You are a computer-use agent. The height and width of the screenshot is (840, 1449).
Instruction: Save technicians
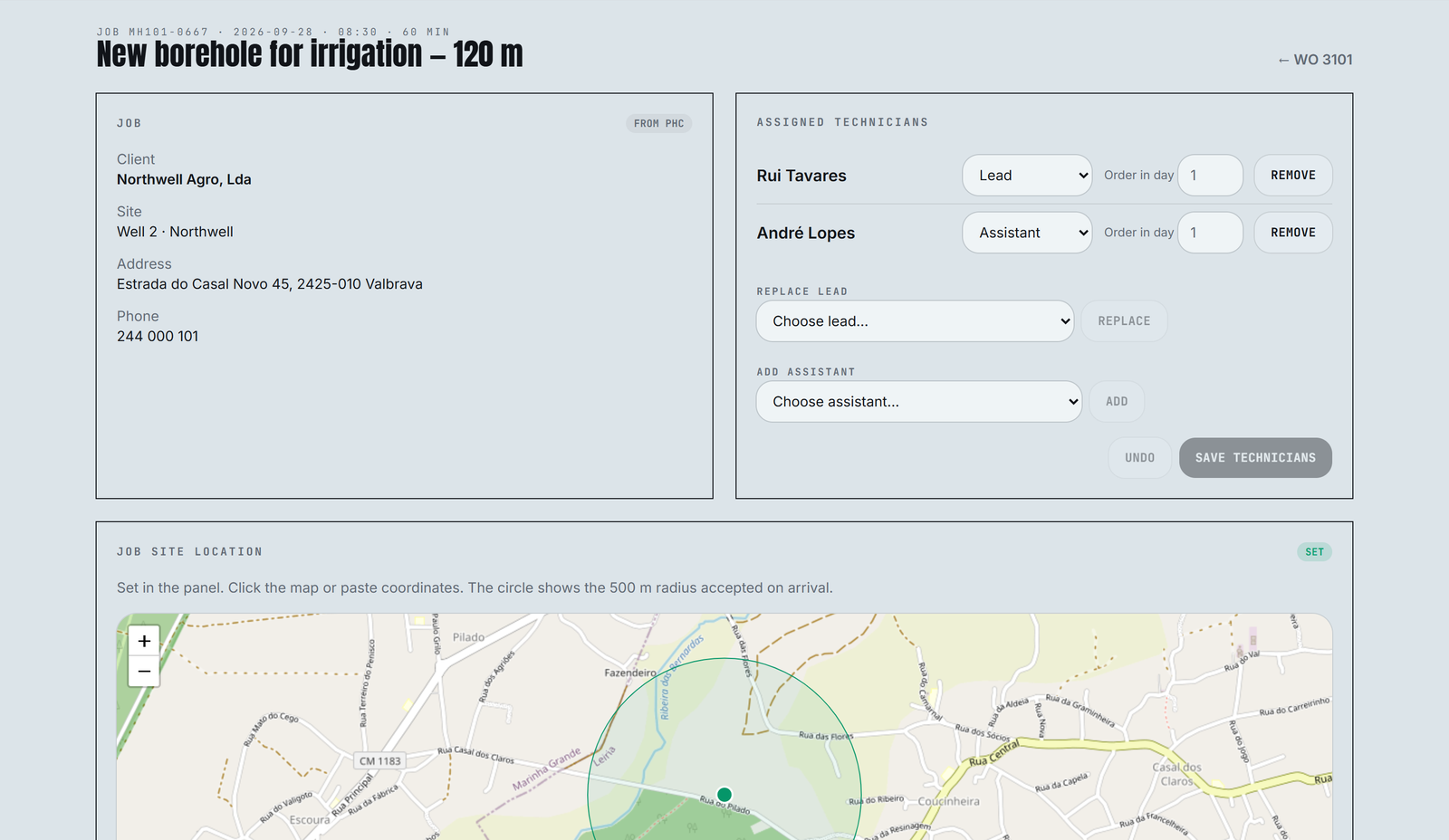coord(1255,458)
